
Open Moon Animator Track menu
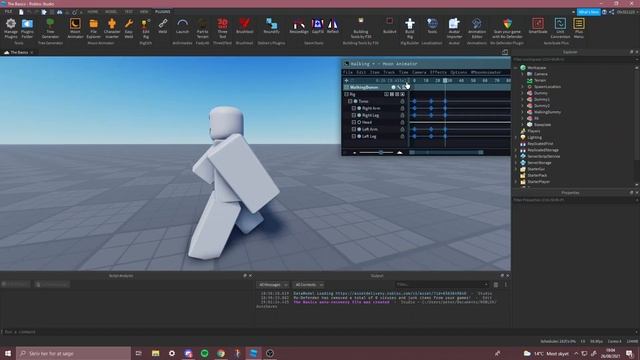(389, 72)
